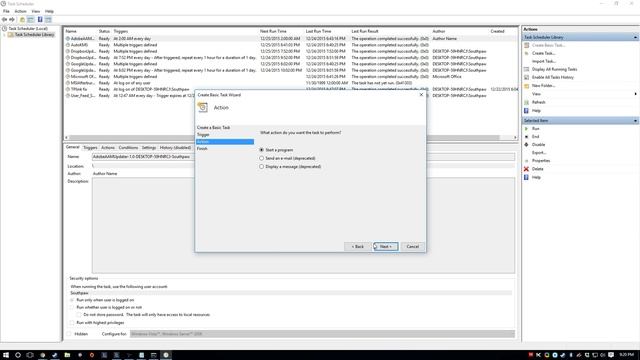Switch to the Triggers tab

pyautogui.click(x=90, y=148)
